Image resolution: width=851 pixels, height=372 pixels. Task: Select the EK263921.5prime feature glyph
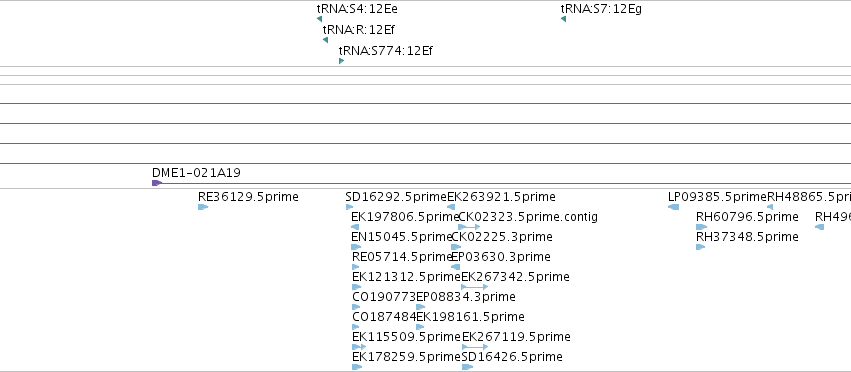450,207
